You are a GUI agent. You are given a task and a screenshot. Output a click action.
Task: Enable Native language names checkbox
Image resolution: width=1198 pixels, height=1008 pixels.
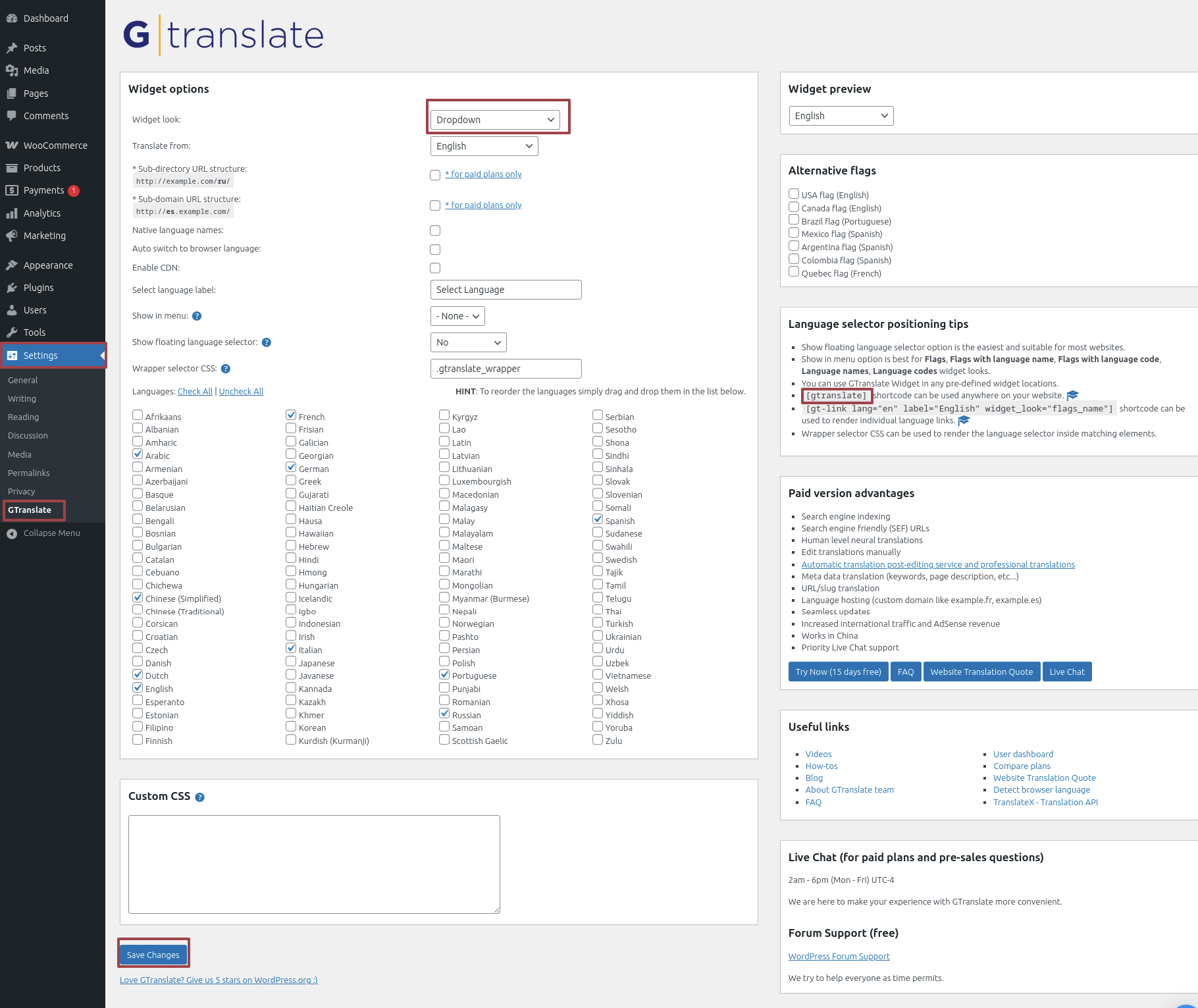435,230
